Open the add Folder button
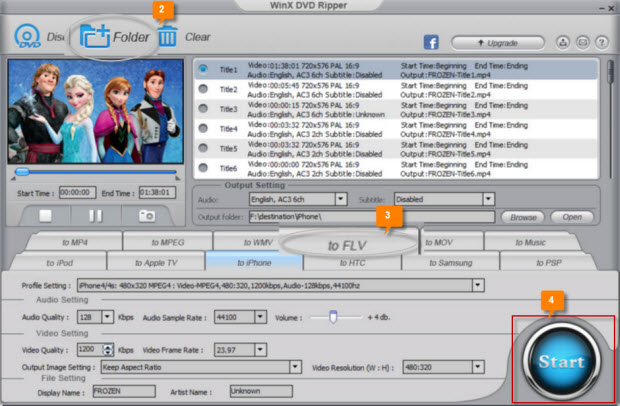This screenshot has width=620, height=406. [114, 37]
